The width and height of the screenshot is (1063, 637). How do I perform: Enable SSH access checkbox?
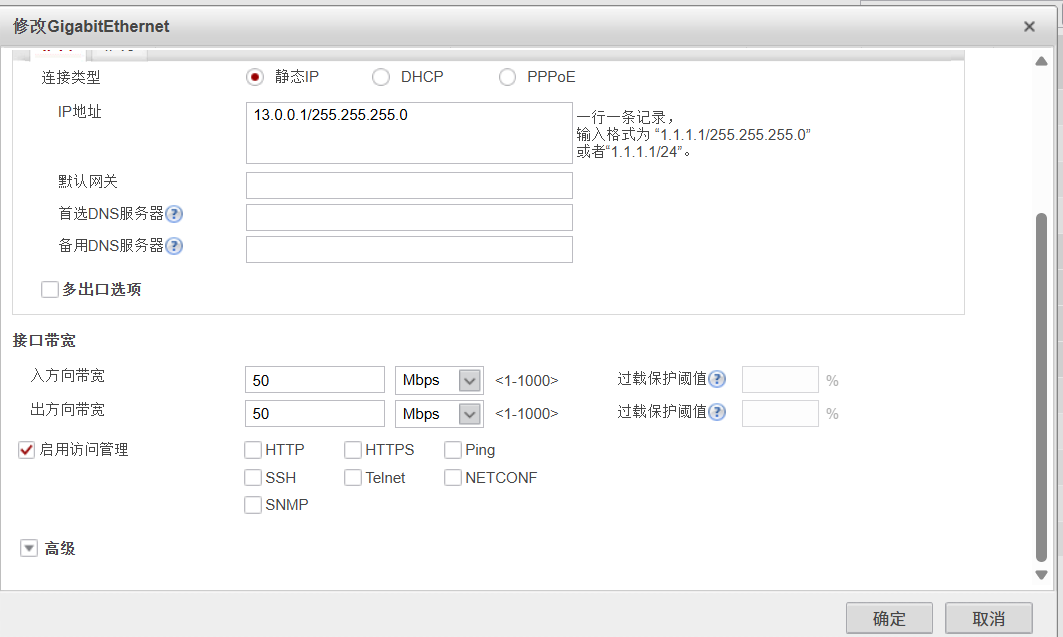pyautogui.click(x=253, y=478)
